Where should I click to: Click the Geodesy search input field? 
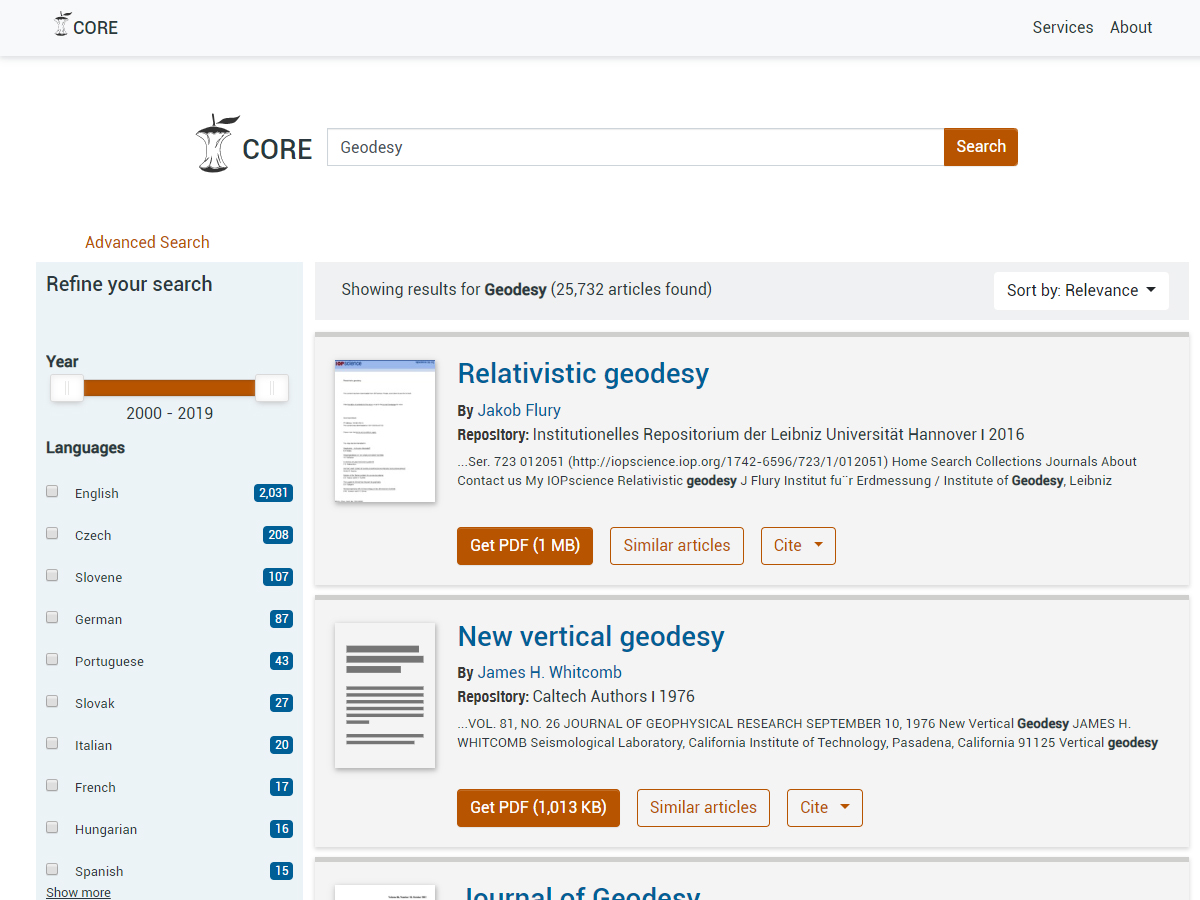click(x=634, y=147)
